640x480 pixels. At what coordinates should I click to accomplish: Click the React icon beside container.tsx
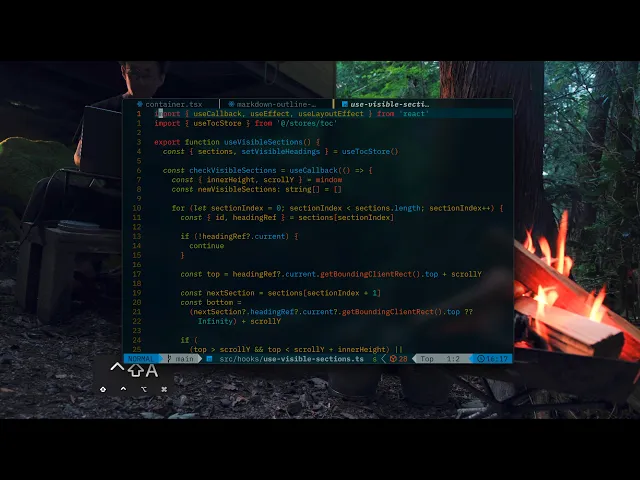pos(140,104)
